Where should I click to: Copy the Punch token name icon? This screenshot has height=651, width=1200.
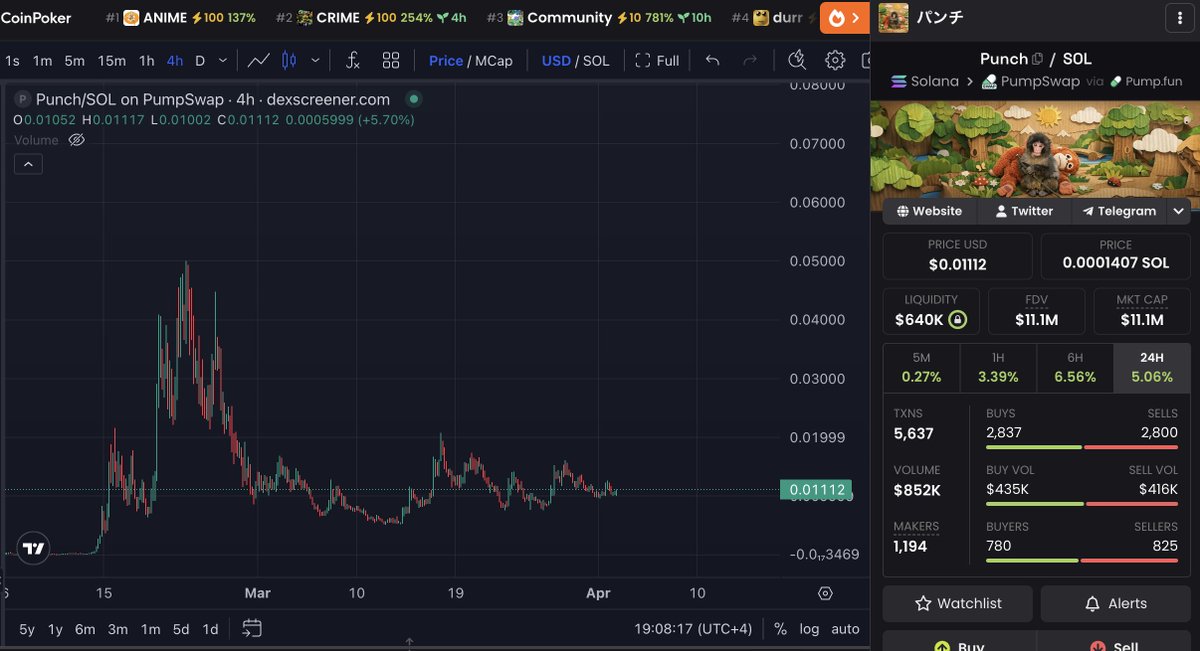click(1037, 59)
